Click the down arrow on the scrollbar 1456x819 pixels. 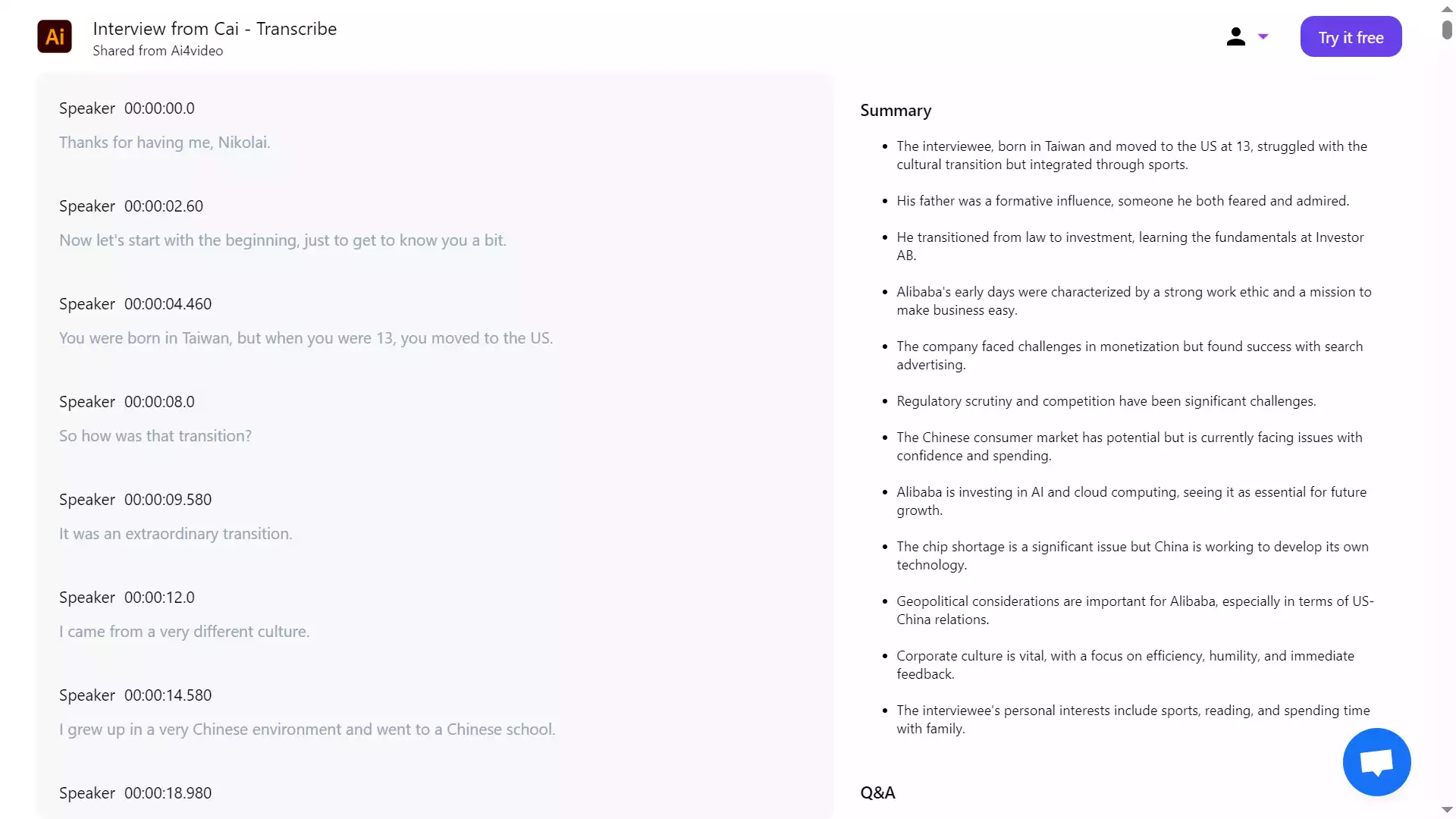coord(1447,810)
